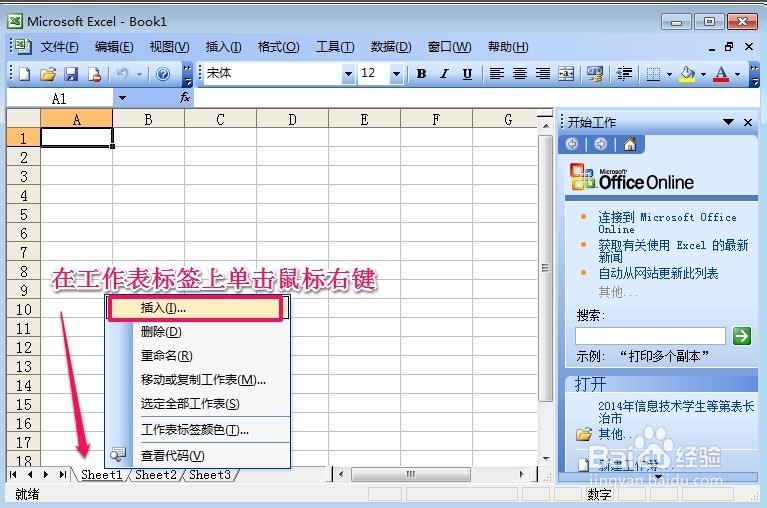Choose 选定全部工作表(S) option
The height and width of the screenshot is (508, 767).
pos(198,404)
